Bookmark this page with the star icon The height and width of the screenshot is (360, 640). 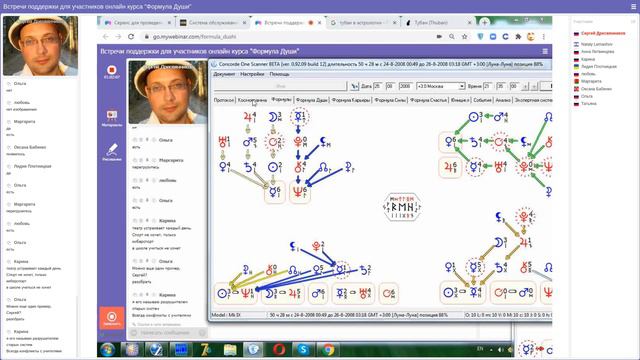(x=464, y=37)
